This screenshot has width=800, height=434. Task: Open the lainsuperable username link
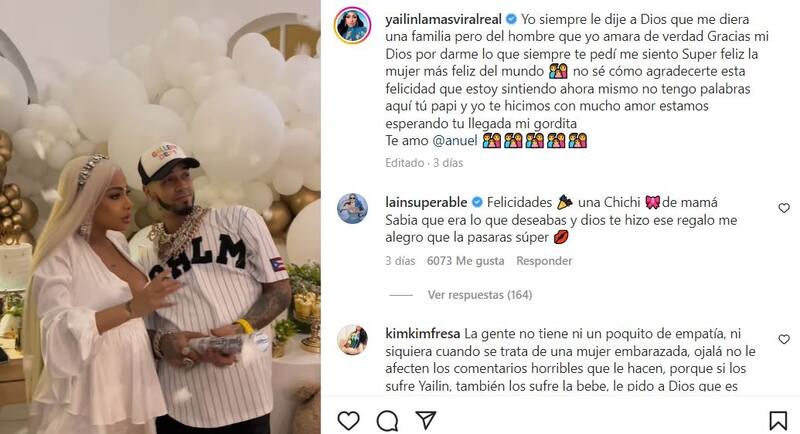pyautogui.click(x=426, y=202)
